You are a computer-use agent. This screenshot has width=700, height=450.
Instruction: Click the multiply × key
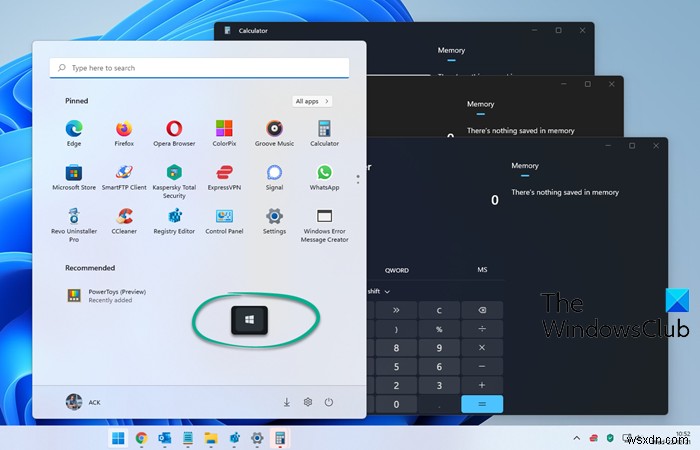[482, 348]
